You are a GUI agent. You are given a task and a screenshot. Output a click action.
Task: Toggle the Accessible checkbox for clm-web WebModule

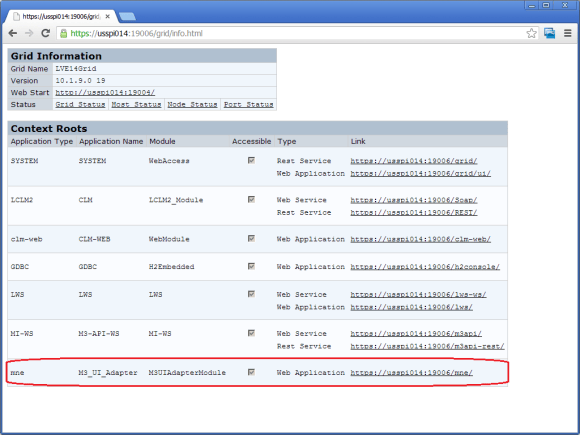click(252, 239)
